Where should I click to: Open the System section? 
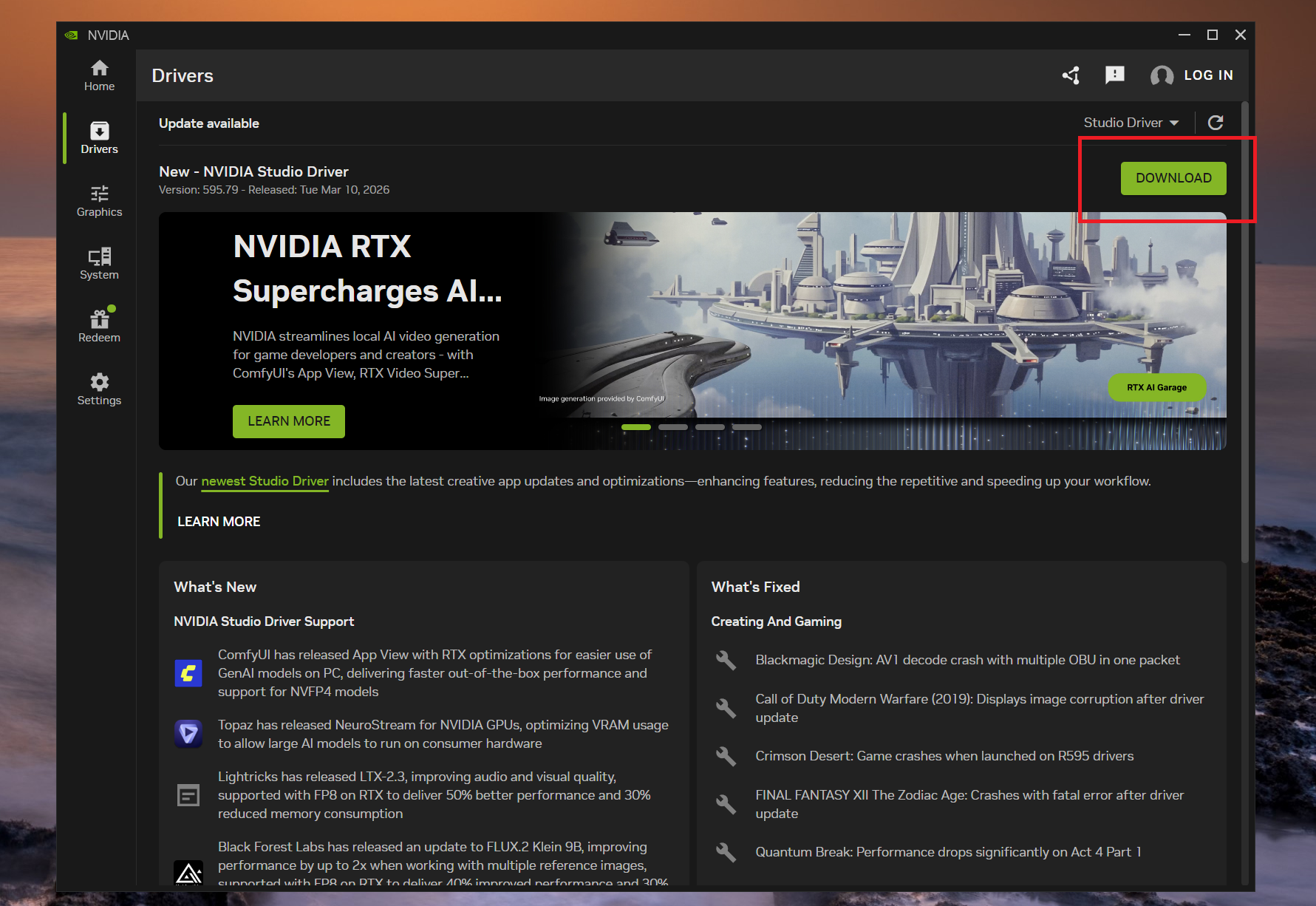(x=99, y=264)
